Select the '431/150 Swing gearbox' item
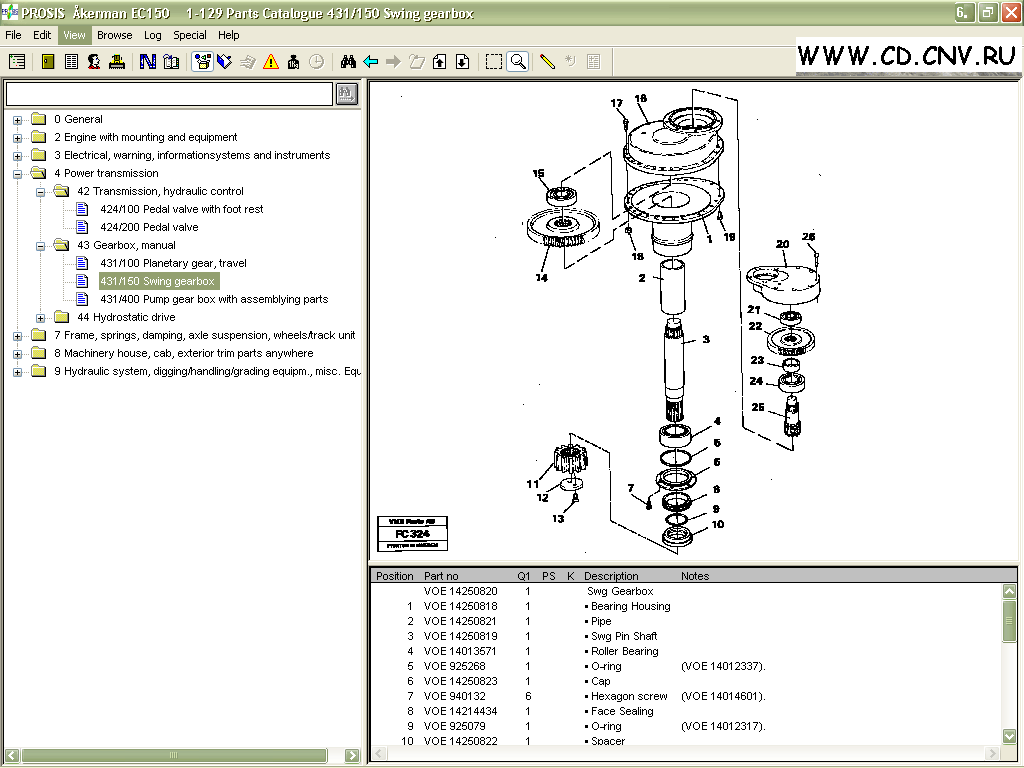 (x=157, y=281)
